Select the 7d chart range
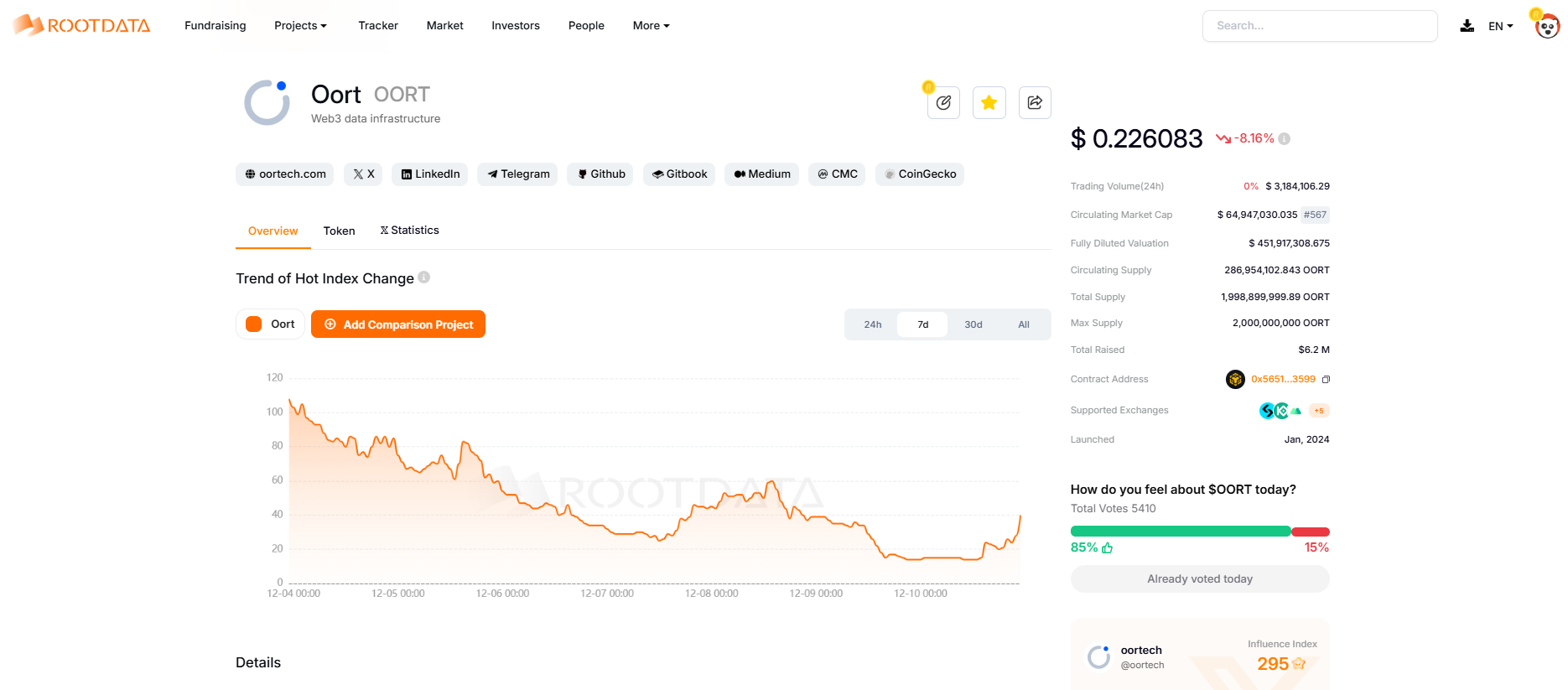Viewport: 1568px width, 690px height. (x=922, y=324)
